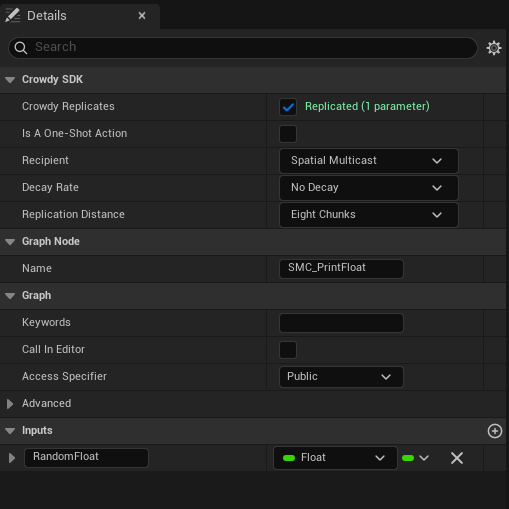Click the Recipient label
509x509 pixels.
[45, 160]
